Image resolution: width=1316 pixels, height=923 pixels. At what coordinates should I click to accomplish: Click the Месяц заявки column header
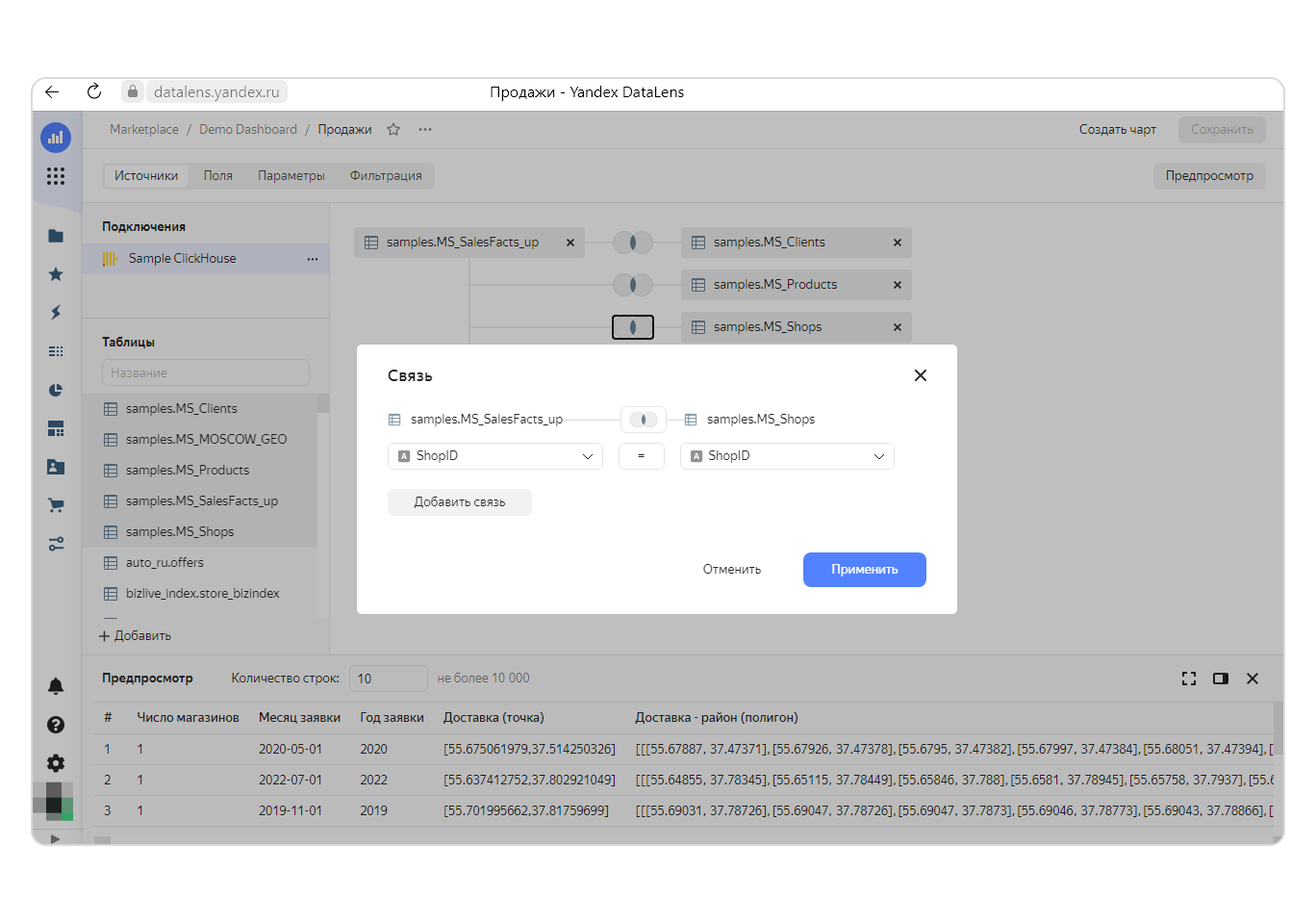(299, 718)
